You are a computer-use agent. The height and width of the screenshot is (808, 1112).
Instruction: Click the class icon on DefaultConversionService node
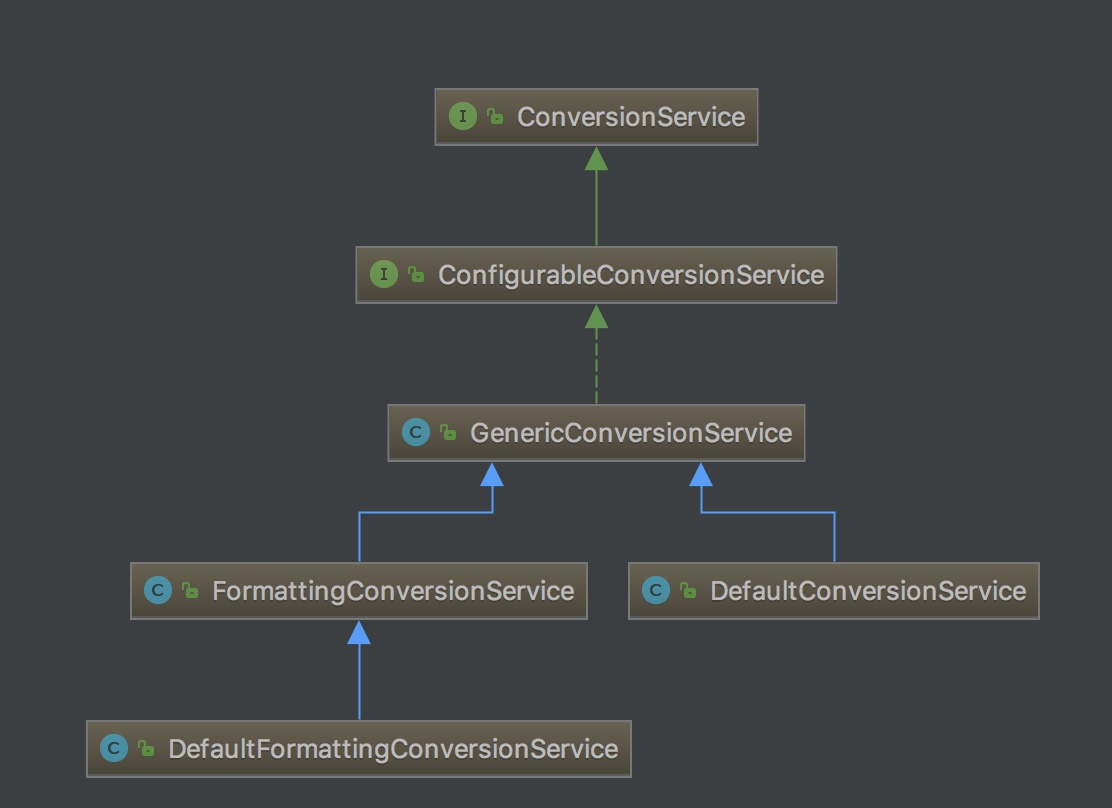[655, 591]
